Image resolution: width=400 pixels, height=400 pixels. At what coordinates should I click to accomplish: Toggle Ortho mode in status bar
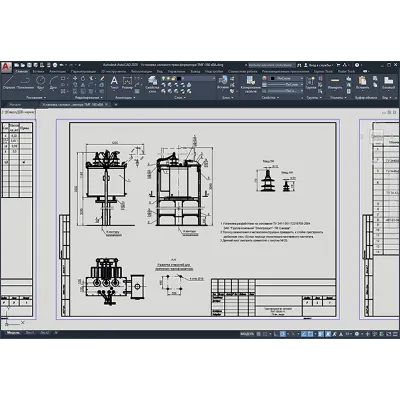pyautogui.click(x=276, y=334)
